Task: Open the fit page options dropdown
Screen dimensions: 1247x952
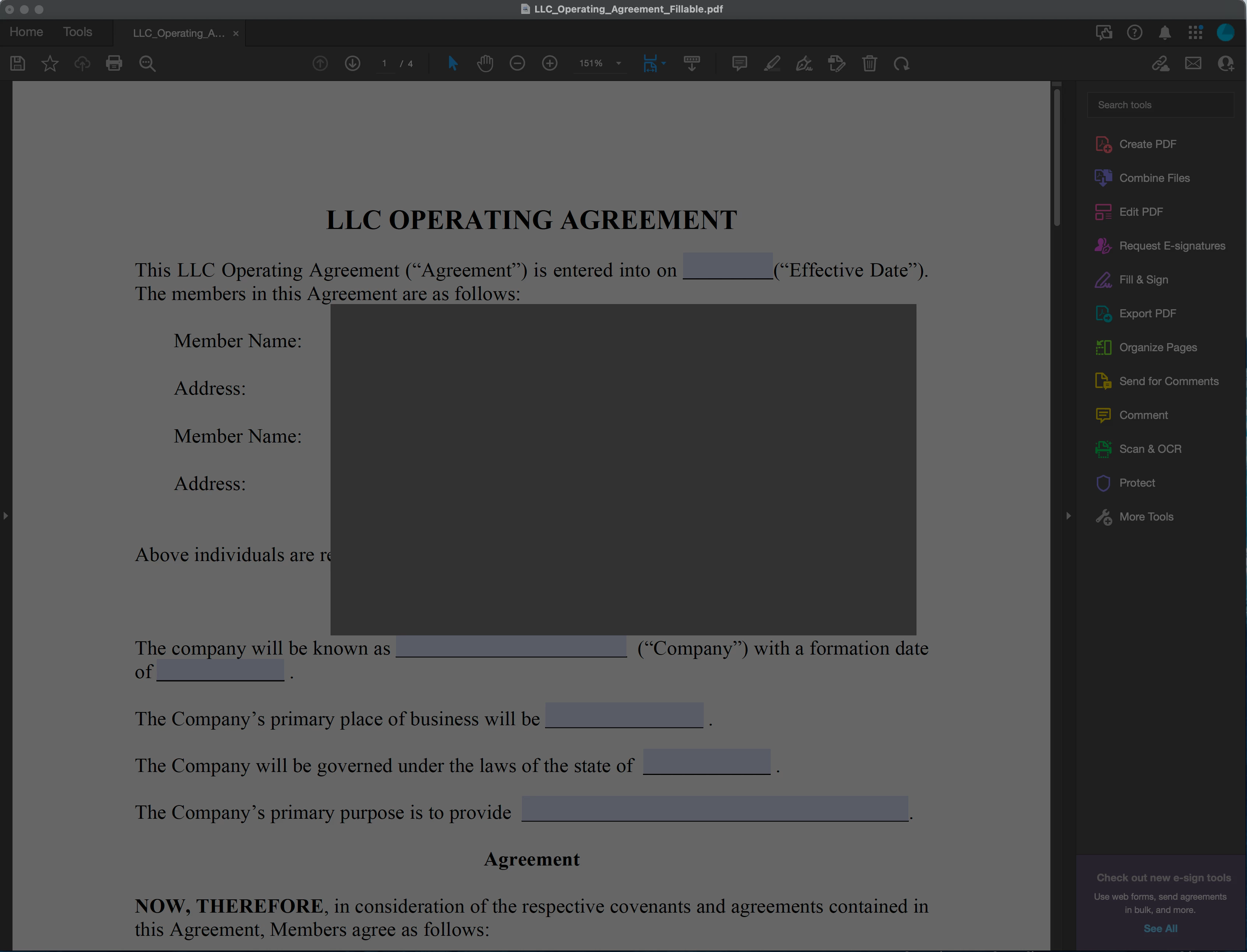Action: [664, 63]
